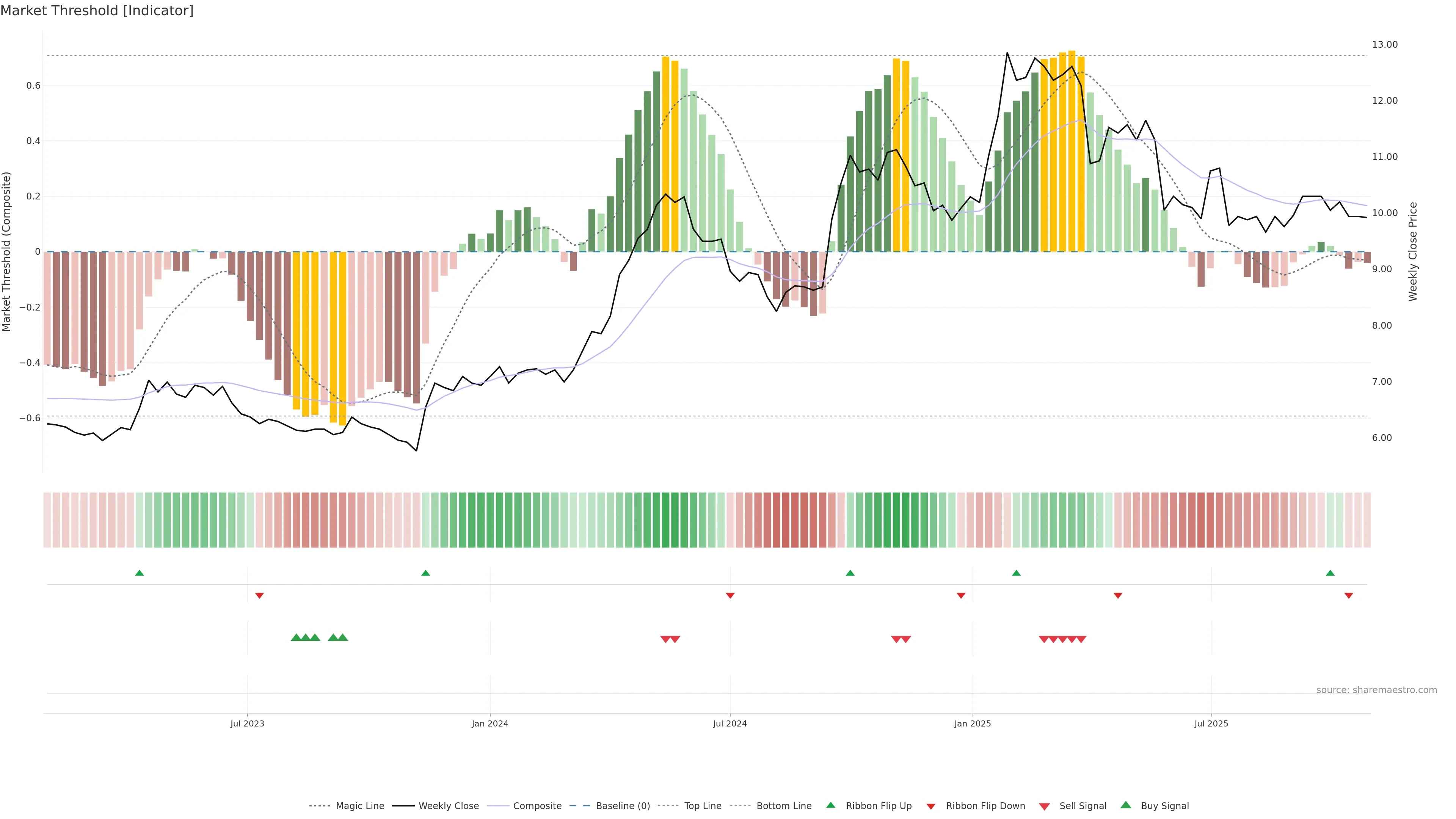Click the Ribbon Flip Down marker at Jul 2024
Image resolution: width=1456 pixels, height=819 pixels.
[730, 596]
